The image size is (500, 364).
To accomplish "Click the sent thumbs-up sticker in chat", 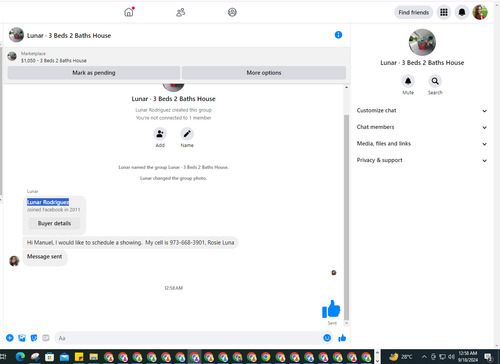I will (331, 309).
